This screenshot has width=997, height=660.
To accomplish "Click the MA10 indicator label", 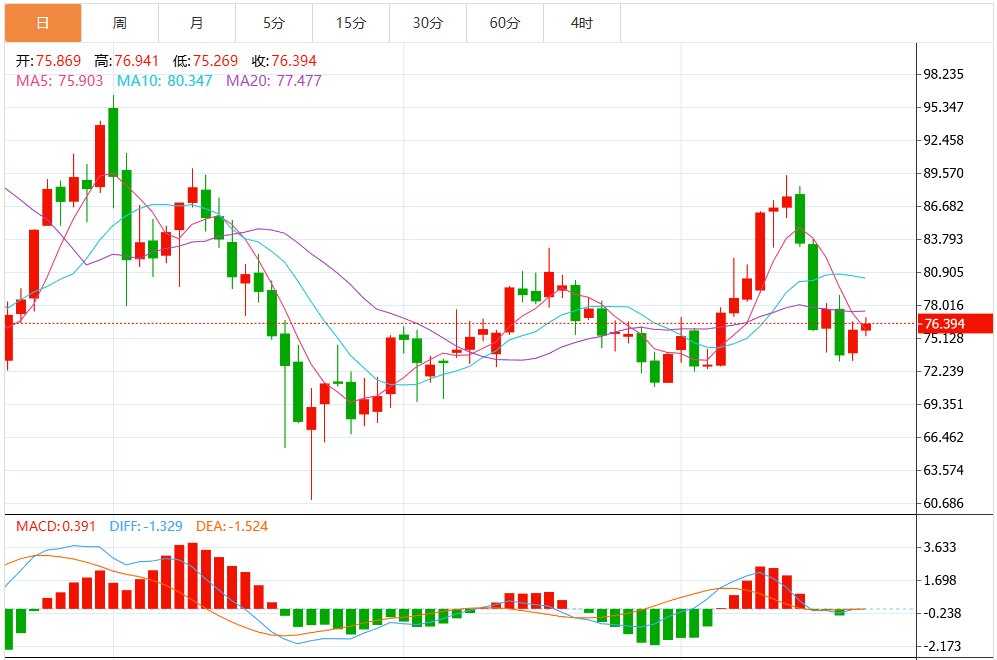I will pos(165,81).
